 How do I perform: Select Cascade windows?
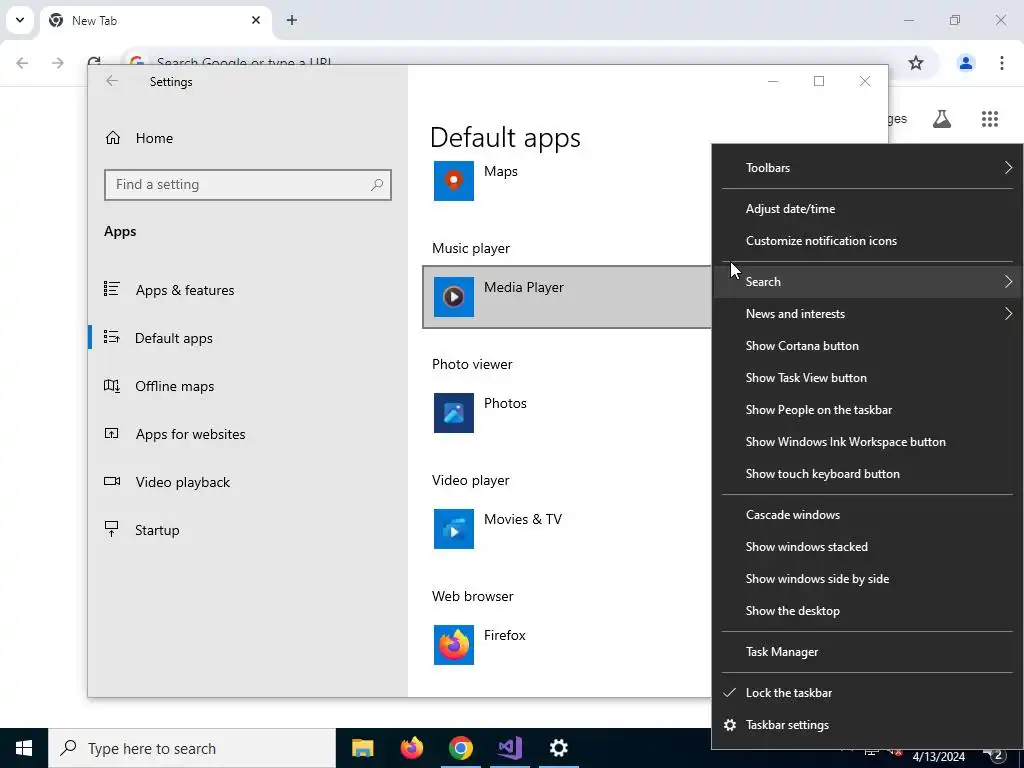pos(867,515)
